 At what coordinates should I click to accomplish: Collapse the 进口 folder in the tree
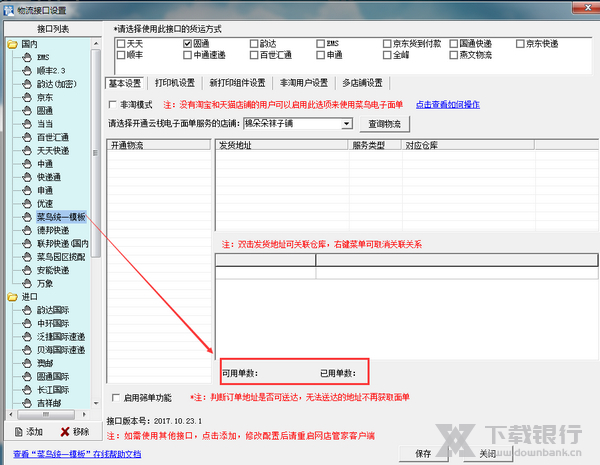coord(13,297)
